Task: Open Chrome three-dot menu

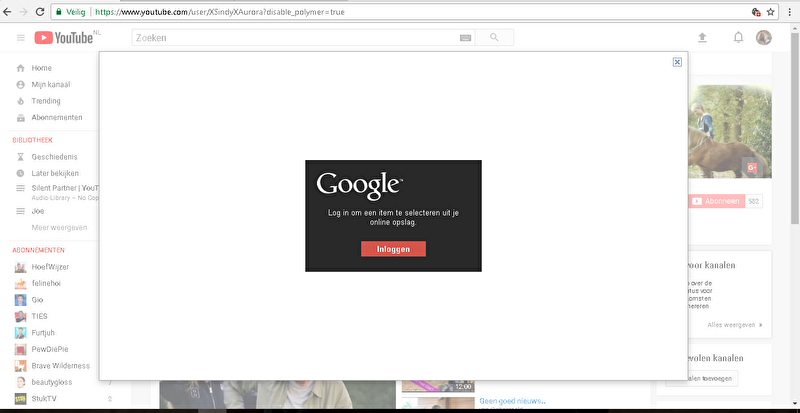Action: [789, 13]
